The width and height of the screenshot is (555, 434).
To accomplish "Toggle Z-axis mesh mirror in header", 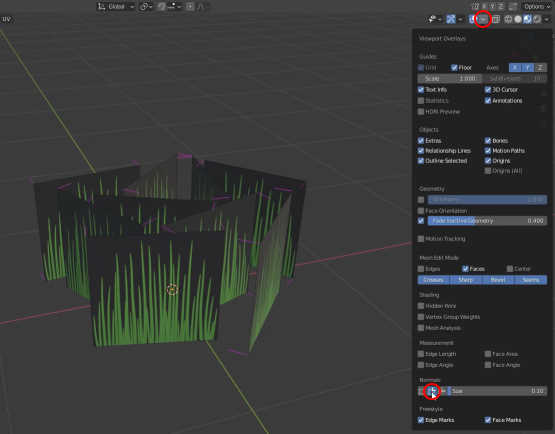I will [x=501, y=6].
